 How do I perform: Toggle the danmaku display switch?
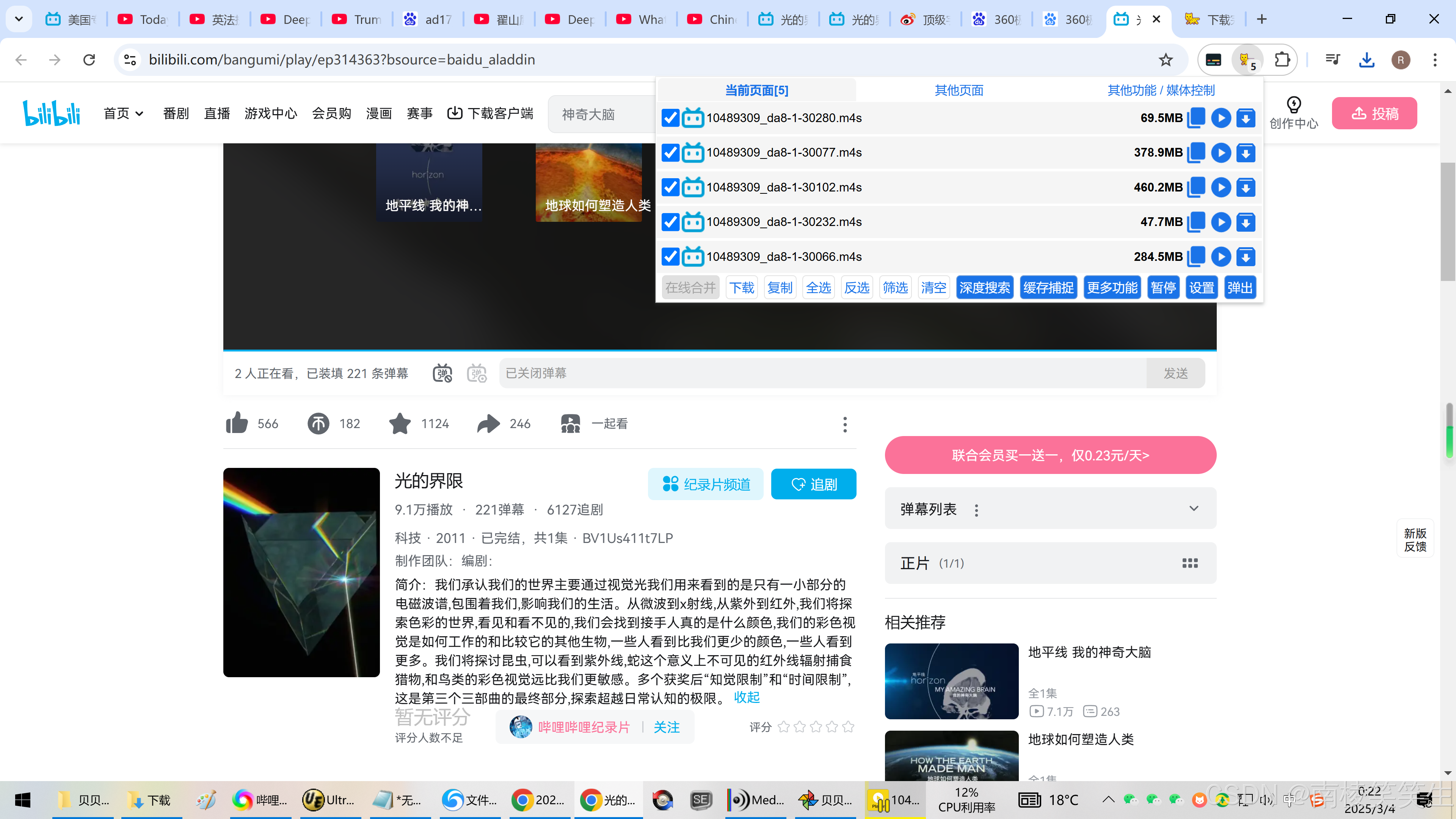pos(442,373)
